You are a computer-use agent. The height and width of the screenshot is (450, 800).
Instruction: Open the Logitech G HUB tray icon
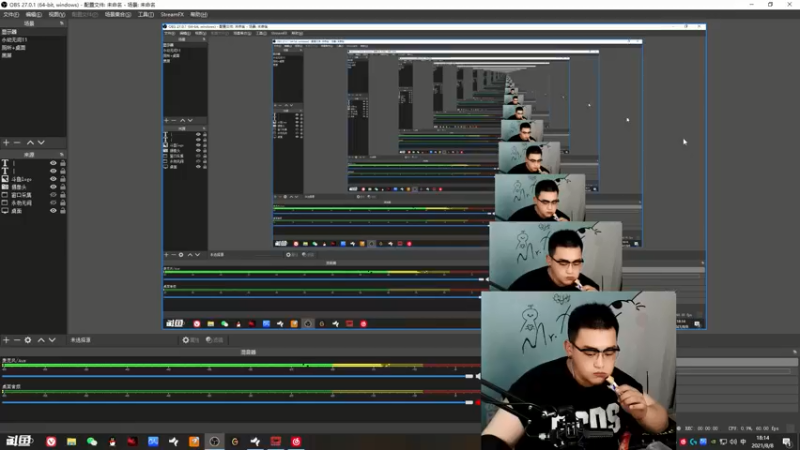click(x=693, y=442)
